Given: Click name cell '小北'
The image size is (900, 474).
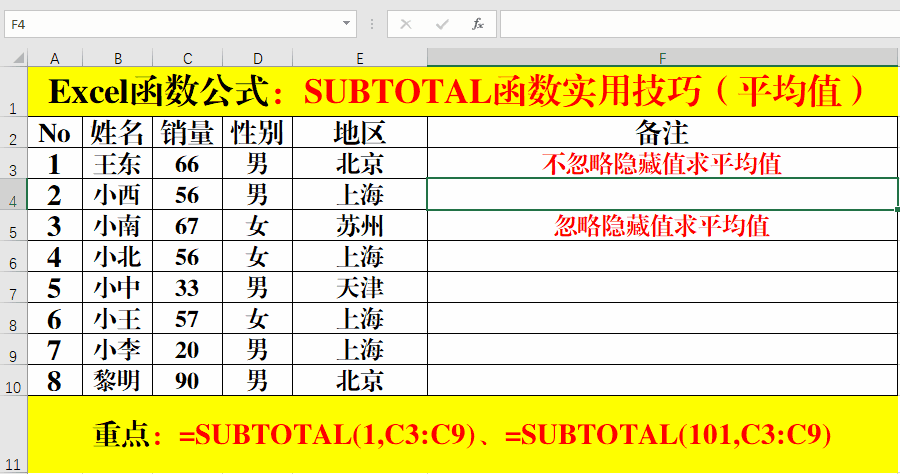Looking at the screenshot, I should click(x=118, y=257).
